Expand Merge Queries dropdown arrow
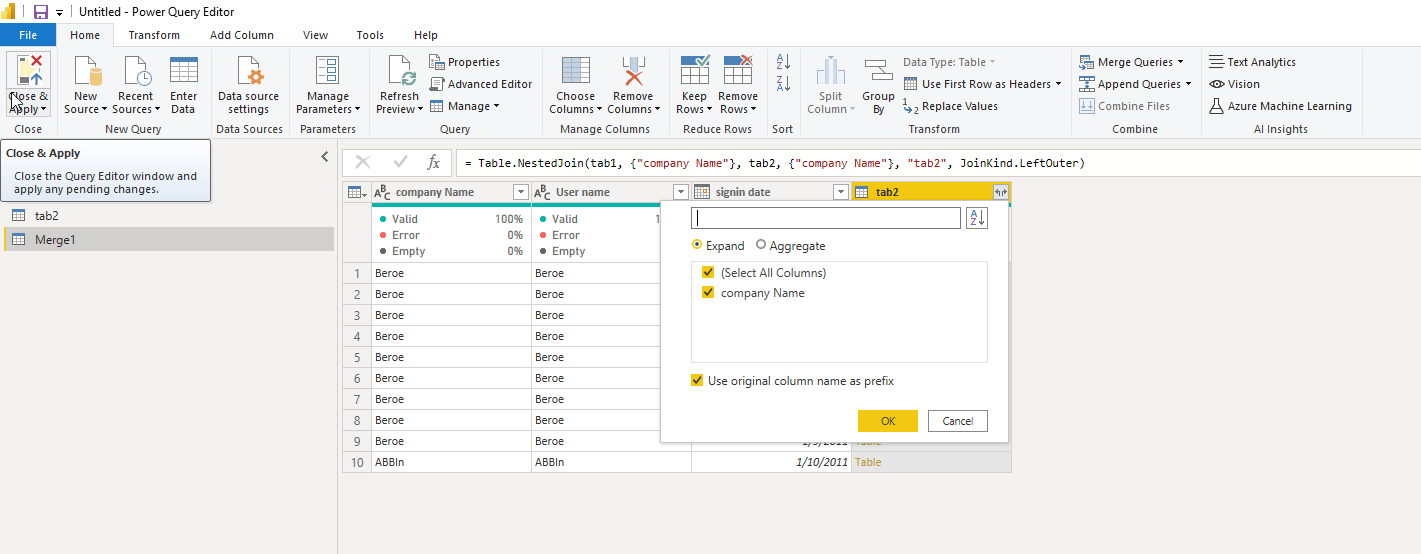1421x554 pixels. click(x=1180, y=62)
